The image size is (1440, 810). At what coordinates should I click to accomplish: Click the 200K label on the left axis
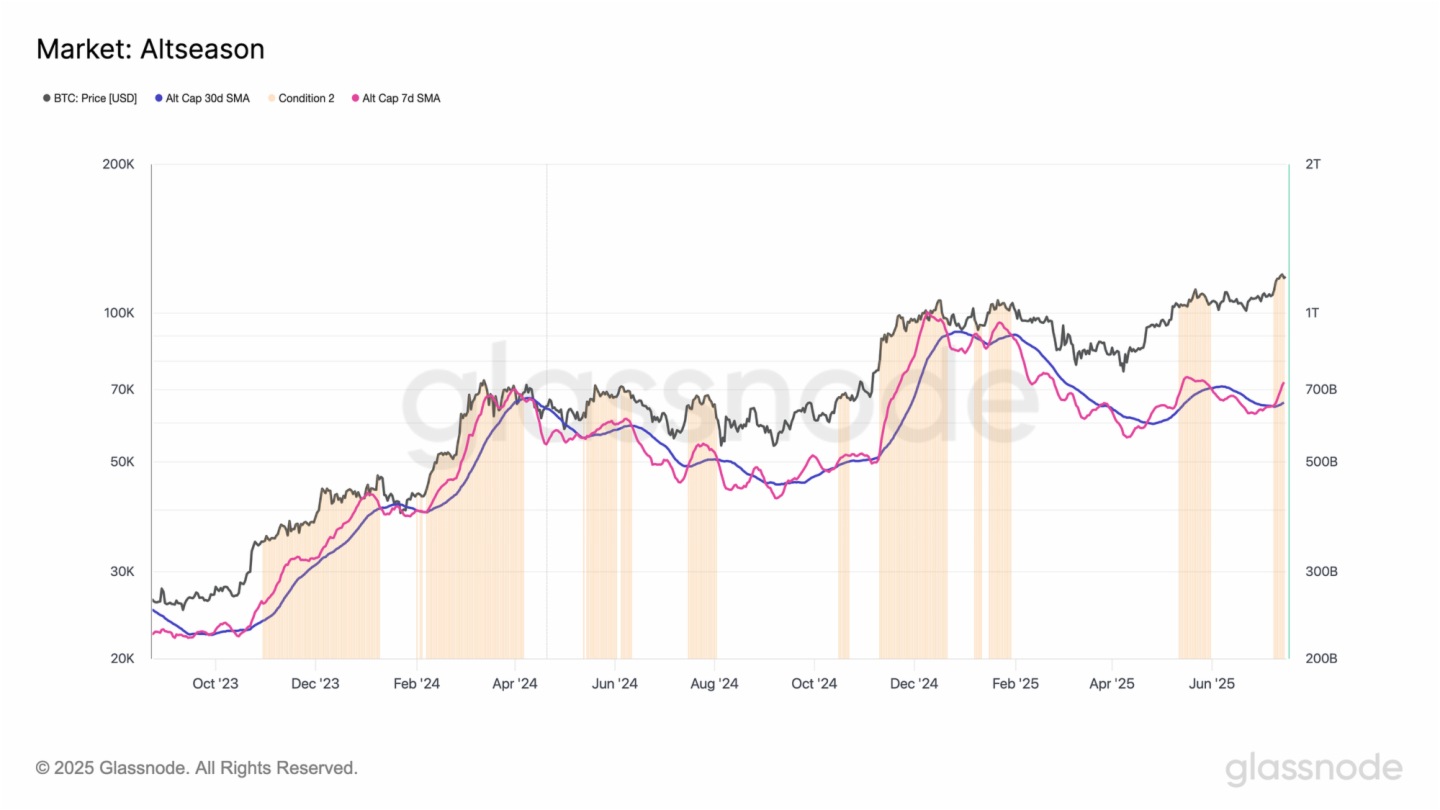119,164
